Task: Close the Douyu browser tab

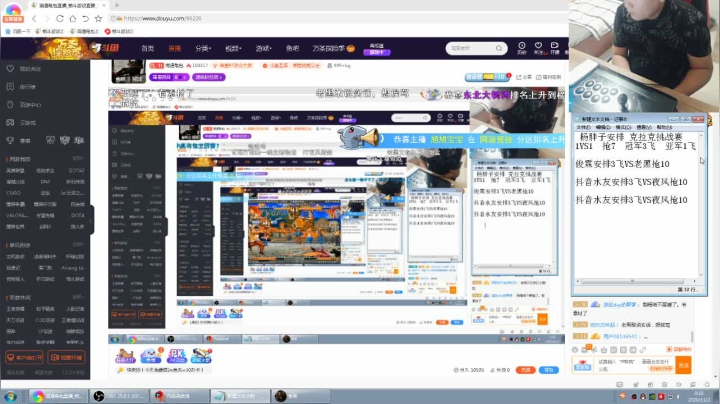Action: coord(104,5)
